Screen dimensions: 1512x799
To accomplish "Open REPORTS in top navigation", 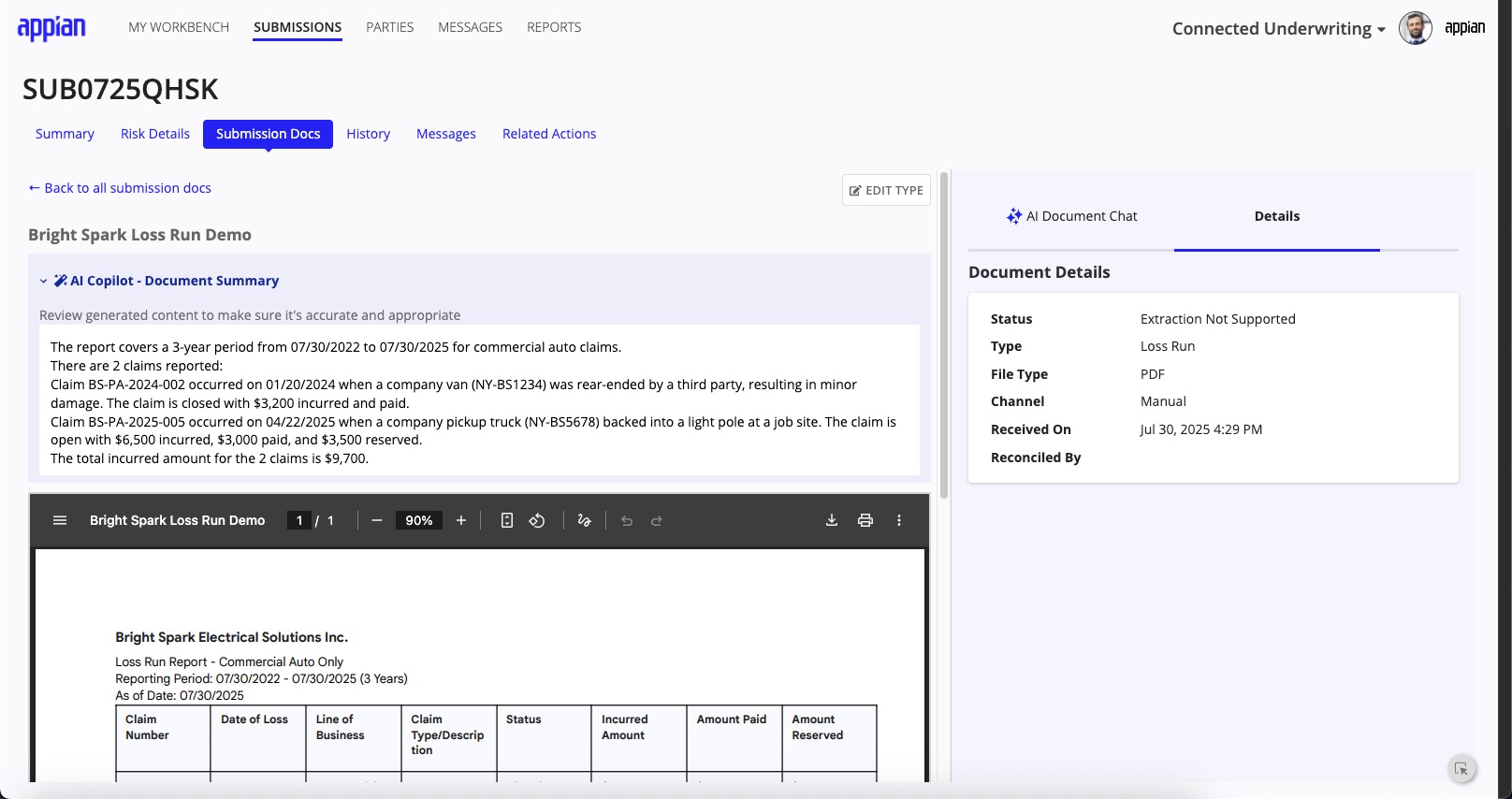I will coord(554,27).
